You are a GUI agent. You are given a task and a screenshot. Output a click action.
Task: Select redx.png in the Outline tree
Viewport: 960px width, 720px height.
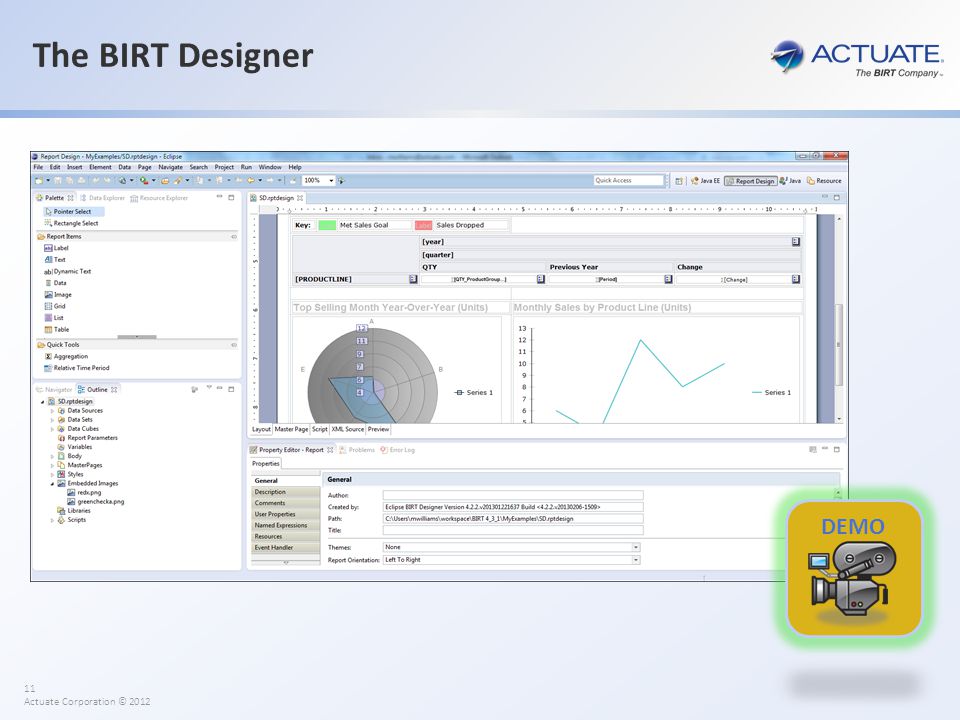coord(84,492)
